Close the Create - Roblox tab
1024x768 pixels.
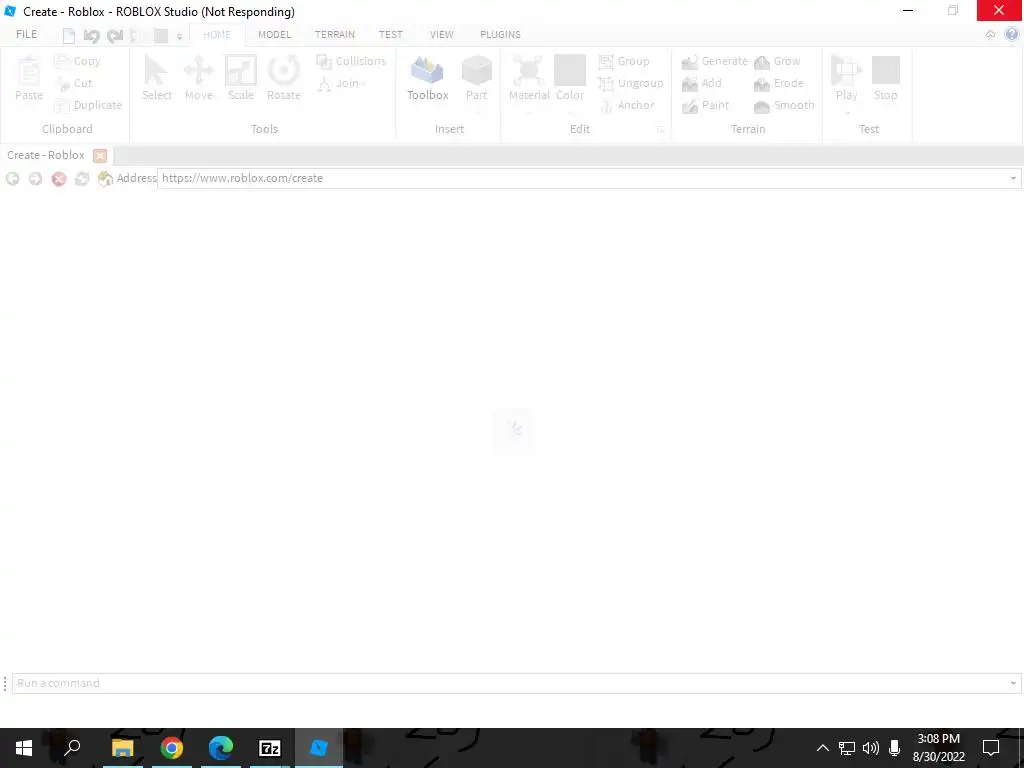[100, 155]
